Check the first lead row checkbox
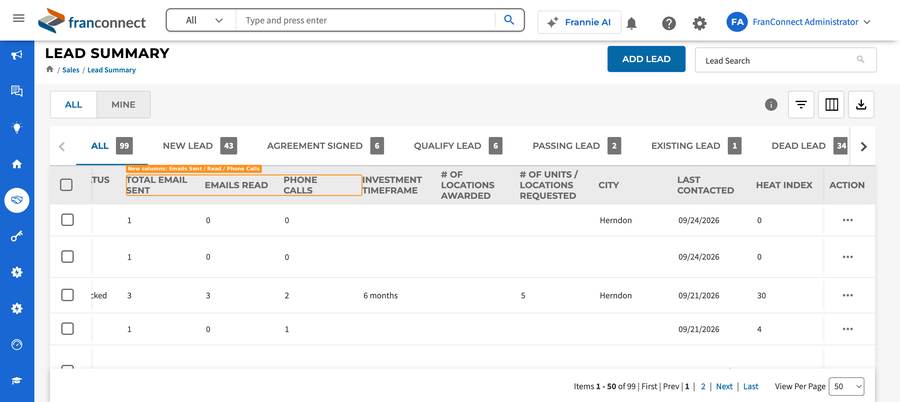Screen dimensions: 900x402 [x=68, y=220]
